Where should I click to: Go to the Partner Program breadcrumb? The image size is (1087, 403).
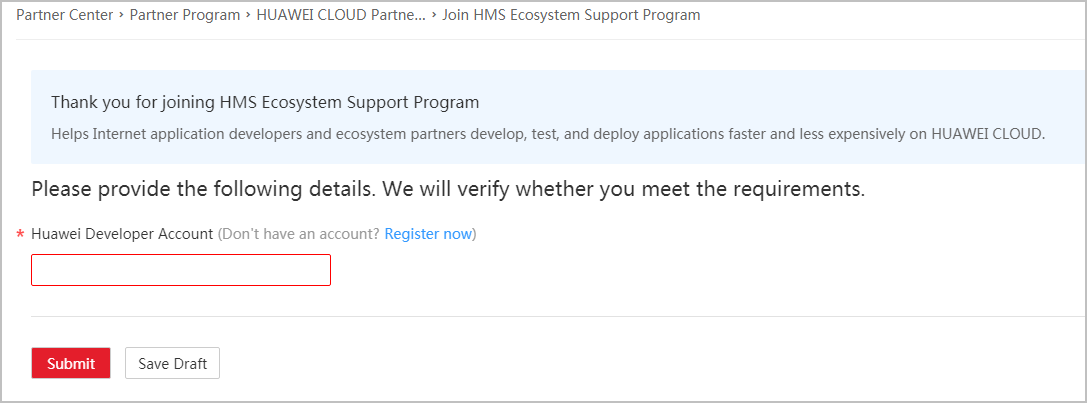click(185, 15)
